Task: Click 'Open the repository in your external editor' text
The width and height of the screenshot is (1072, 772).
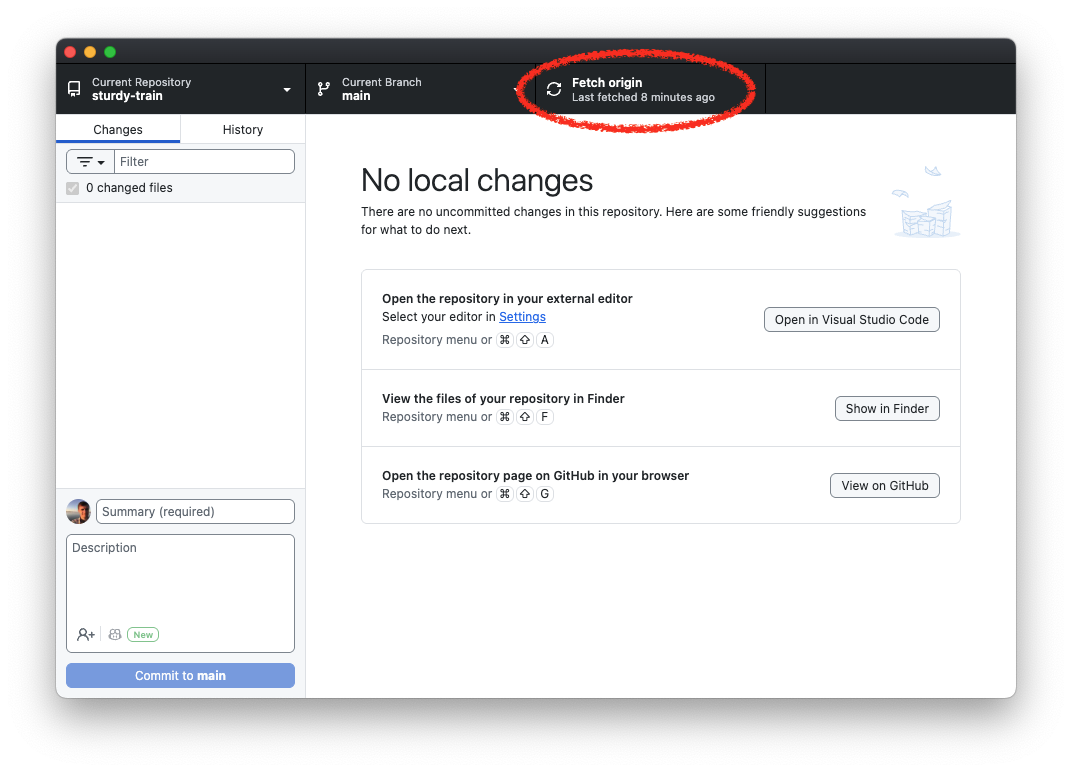Action: tap(507, 299)
